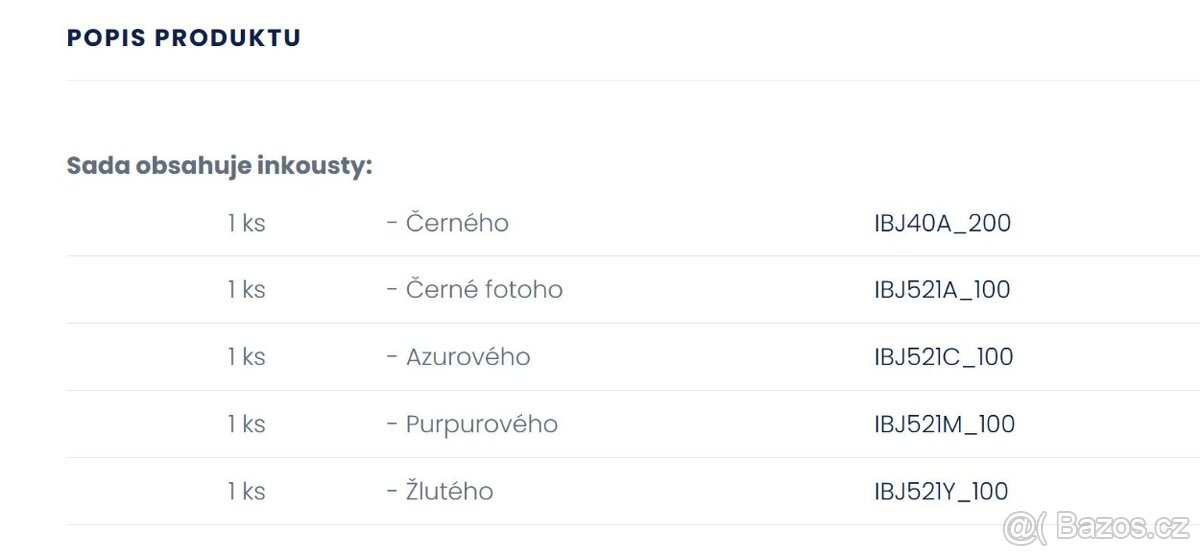
Task: Click the "Sada obsahuje inkousty:" text
Action: (x=219, y=166)
